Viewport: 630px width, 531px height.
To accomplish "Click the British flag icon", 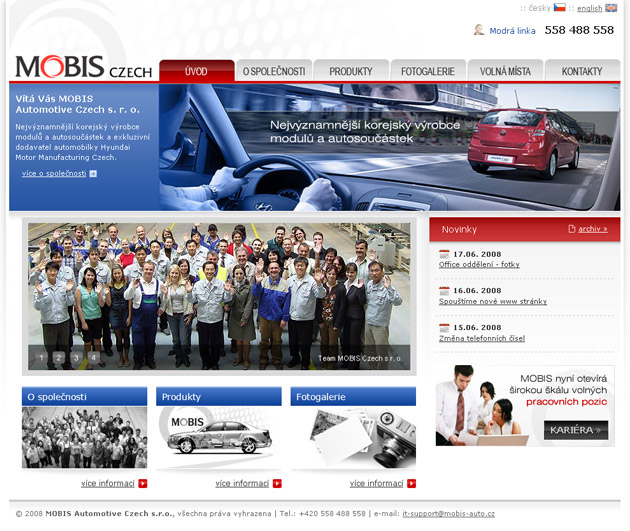I will [x=611, y=8].
